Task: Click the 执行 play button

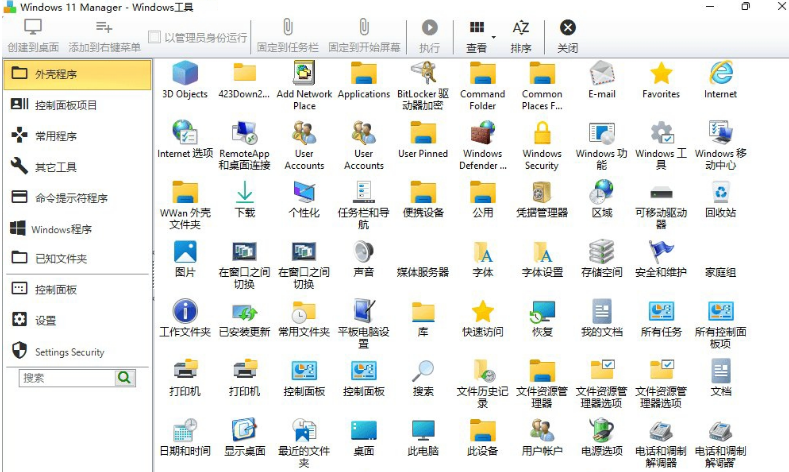Action: (429, 36)
